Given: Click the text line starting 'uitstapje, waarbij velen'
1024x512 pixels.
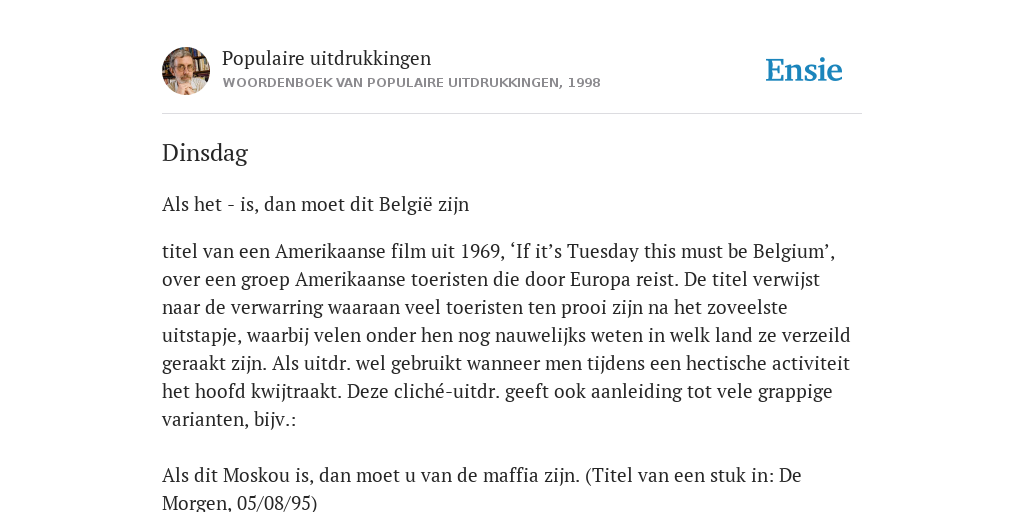Looking at the screenshot, I should [x=506, y=336].
